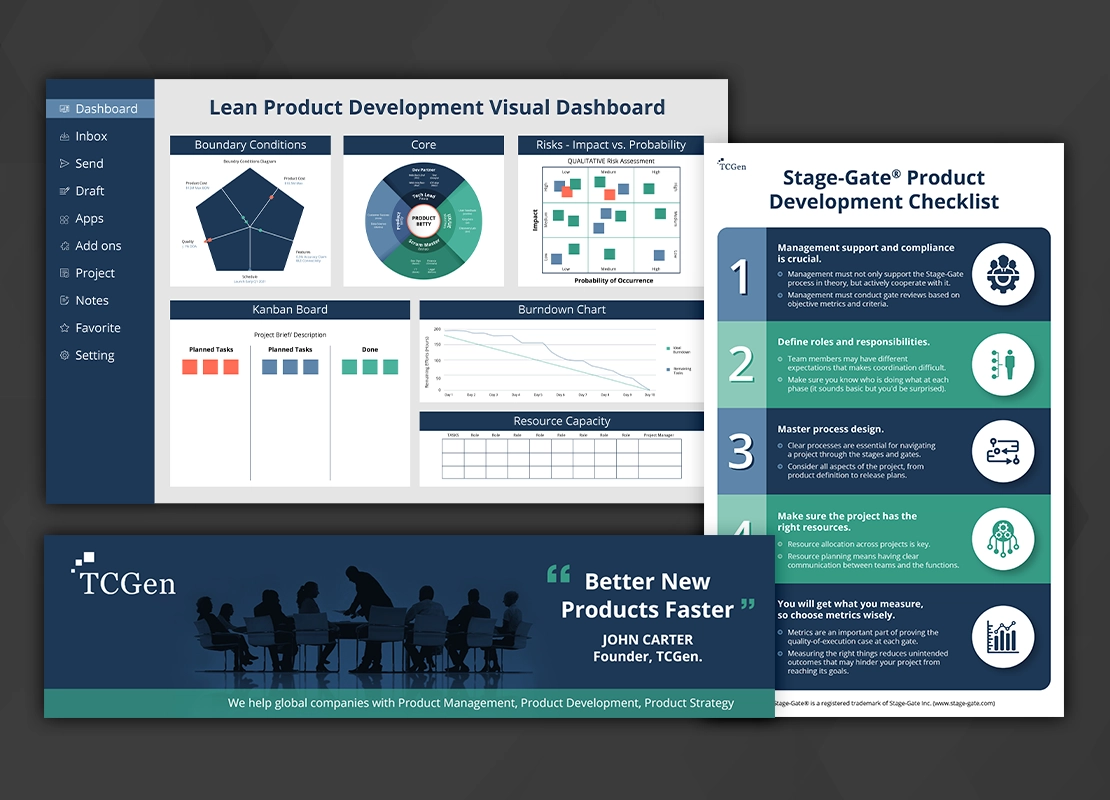Click the resources icon in step 4
1110x800 pixels.
click(x=1001, y=537)
